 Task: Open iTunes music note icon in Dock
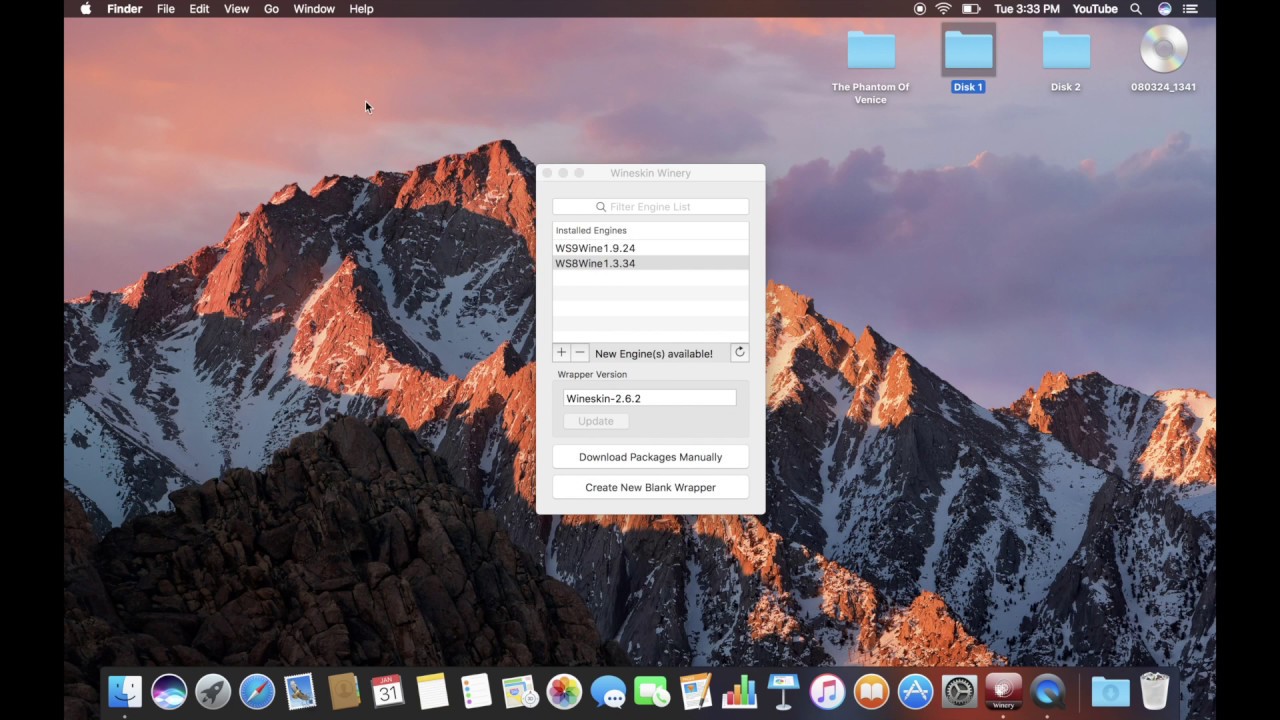tap(827, 691)
